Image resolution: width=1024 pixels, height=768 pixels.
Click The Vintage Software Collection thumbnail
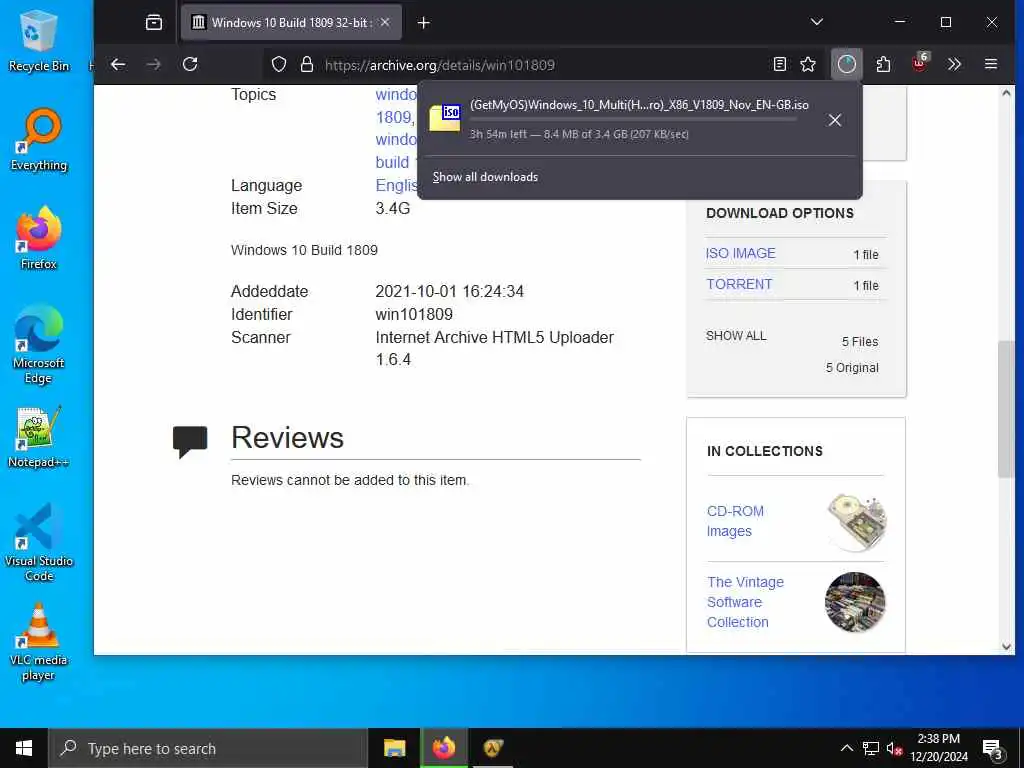(x=855, y=602)
